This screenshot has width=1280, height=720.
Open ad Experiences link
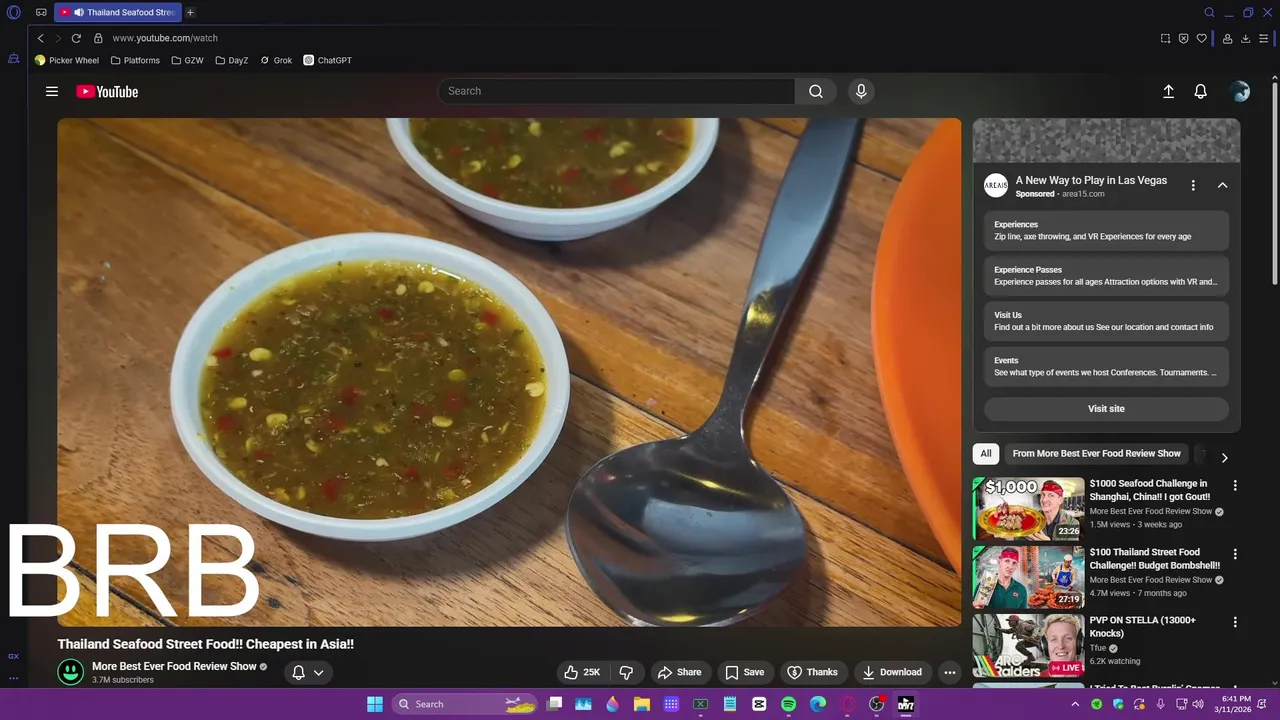[x=1106, y=231]
